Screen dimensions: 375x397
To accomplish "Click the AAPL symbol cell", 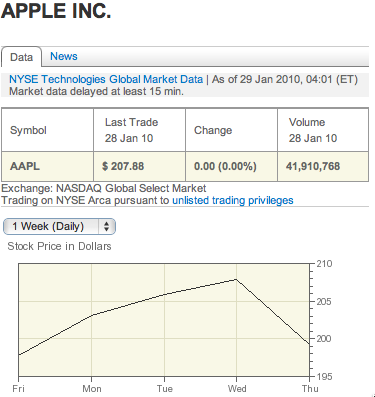I will click(x=48, y=166).
